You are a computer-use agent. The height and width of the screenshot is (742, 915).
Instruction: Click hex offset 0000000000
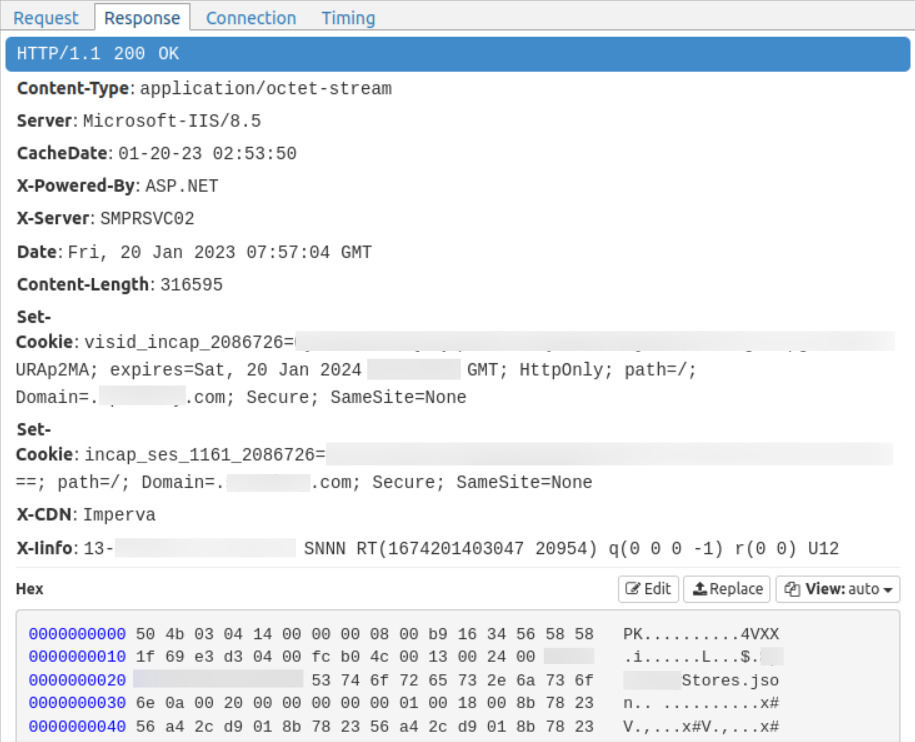77,634
